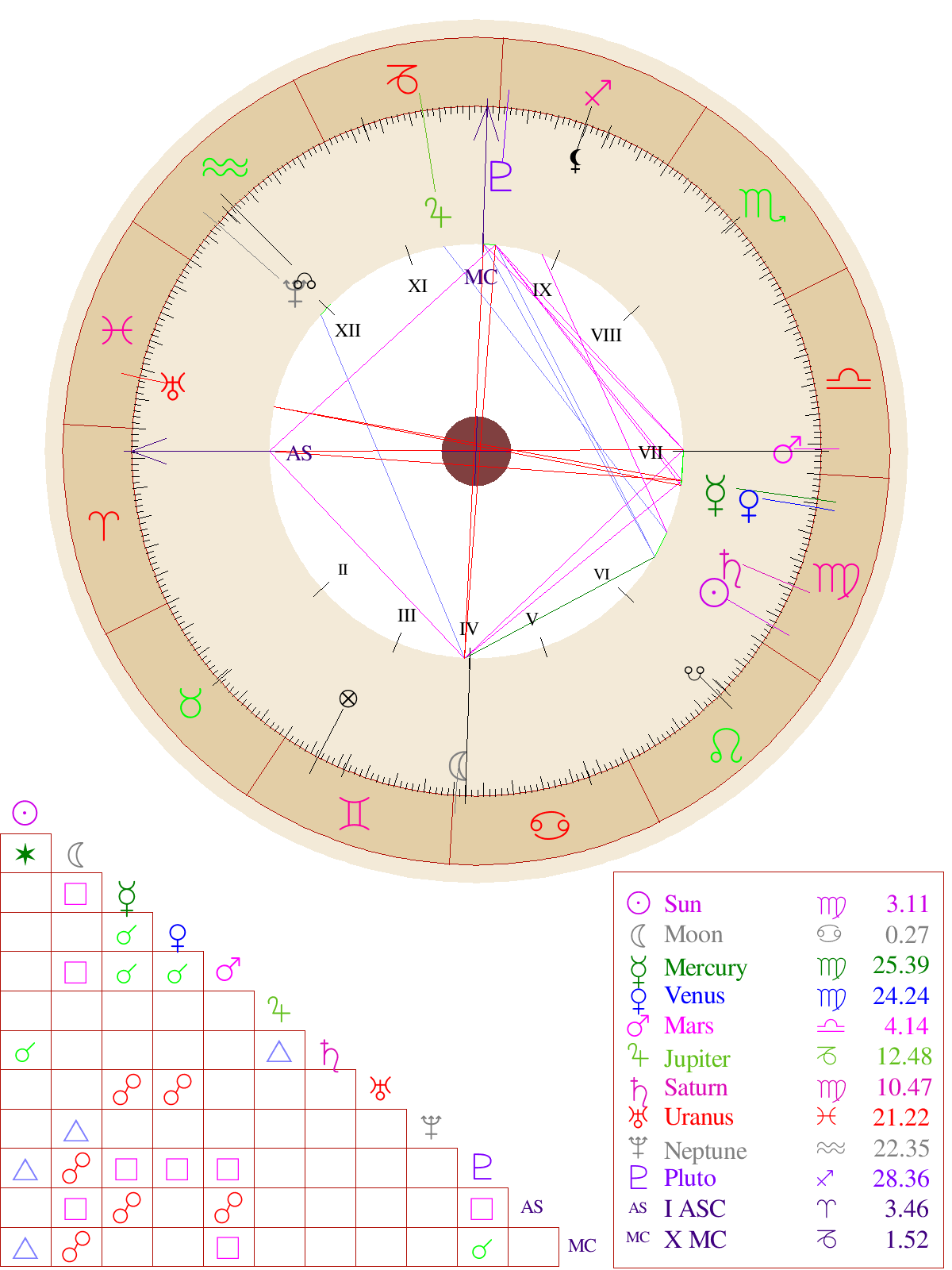Click the Pluto glyph inside the chart wheel
The height and width of the screenshot is (1270, 952).
(x=500, y=176)
